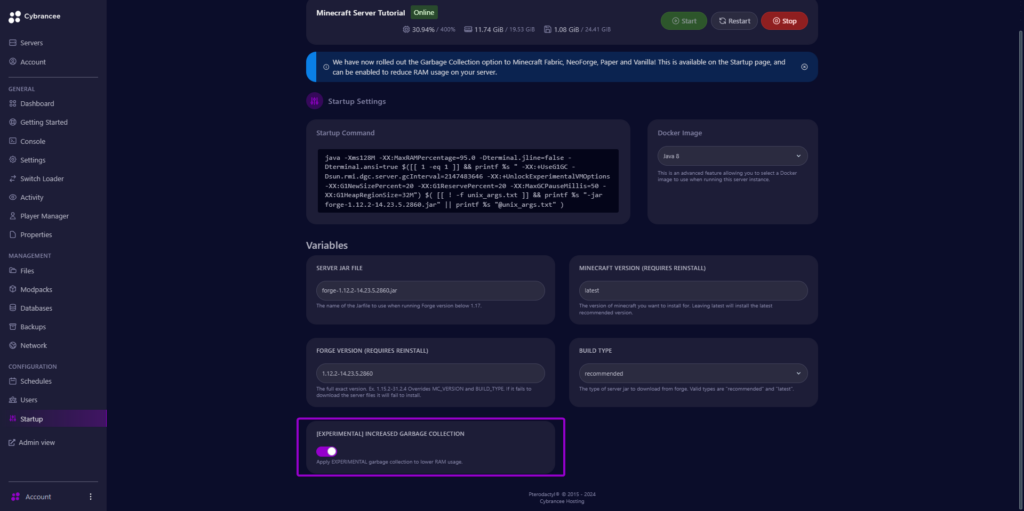Image resolution: width=1024 pixels, height=511 pixels.
Task: Open the Modpacks link
Action: click(36, 289)
